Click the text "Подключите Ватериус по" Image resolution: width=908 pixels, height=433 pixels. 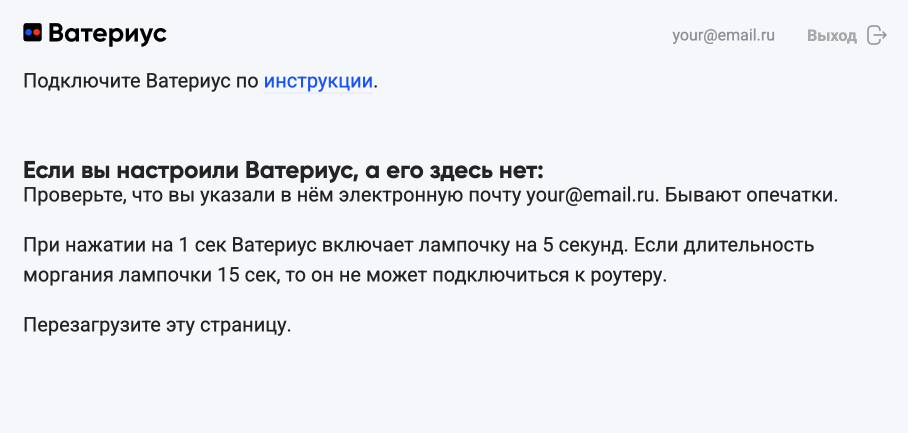pos(140,81)
